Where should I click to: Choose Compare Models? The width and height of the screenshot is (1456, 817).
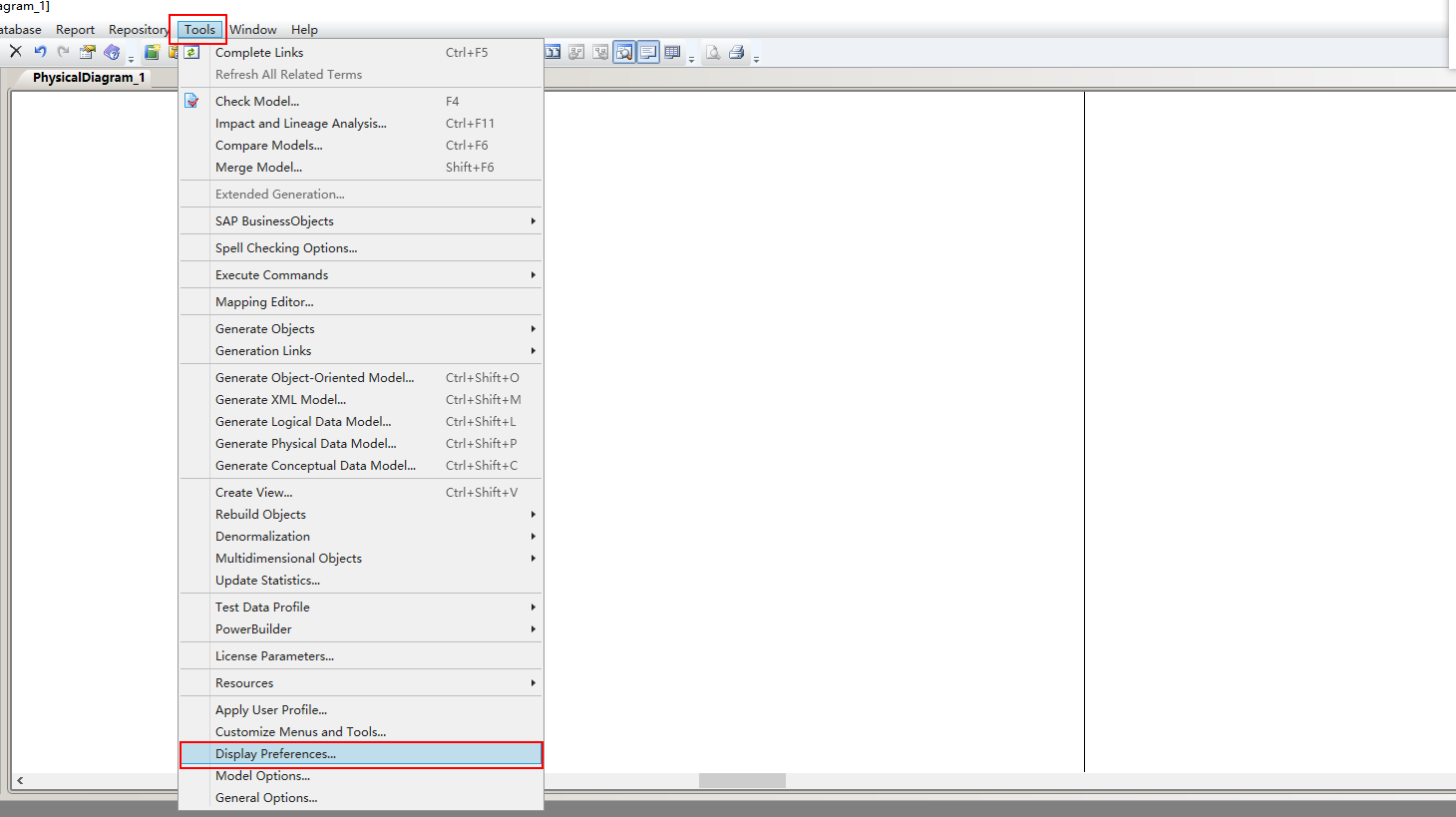point(361,146)
